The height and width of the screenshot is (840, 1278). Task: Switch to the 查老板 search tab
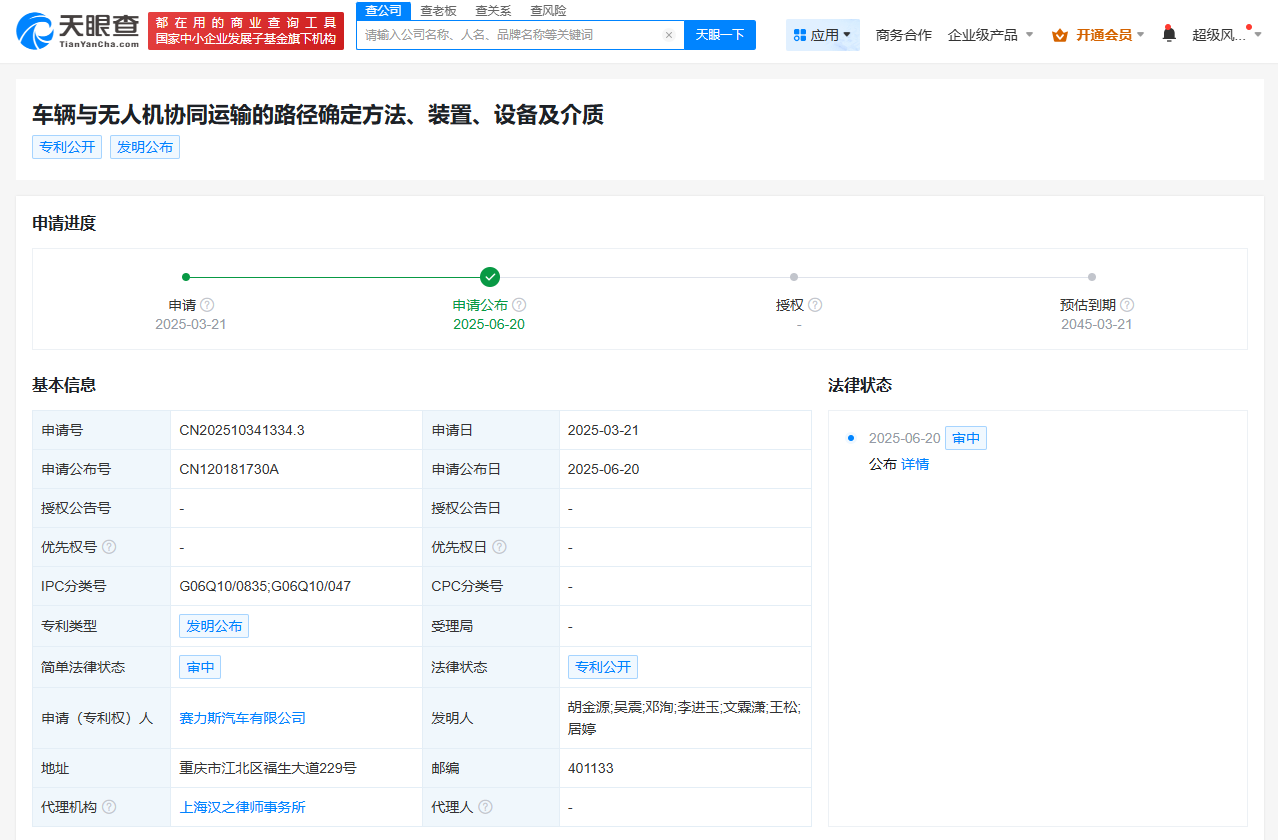coord(438,10)
